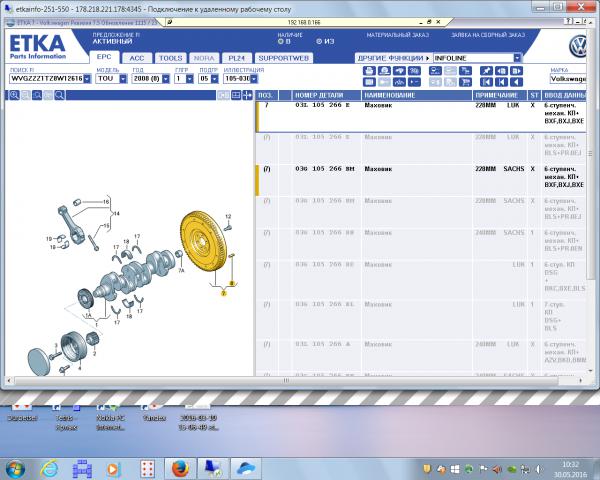This screenshot has width=600, height=480.
Task: Open the Модель TOU dropdown
Action: (123, 78)
